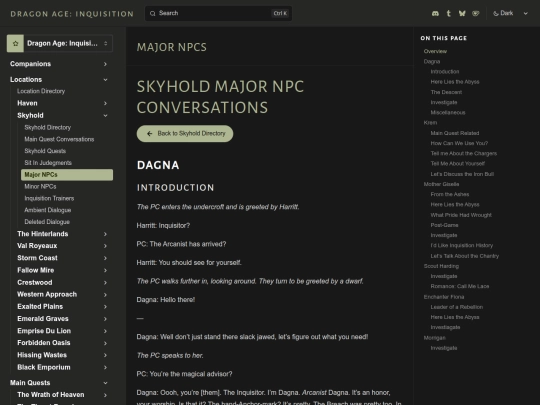
Task: Open the Deleted Dialogue page
Action: tap(47, 222)
